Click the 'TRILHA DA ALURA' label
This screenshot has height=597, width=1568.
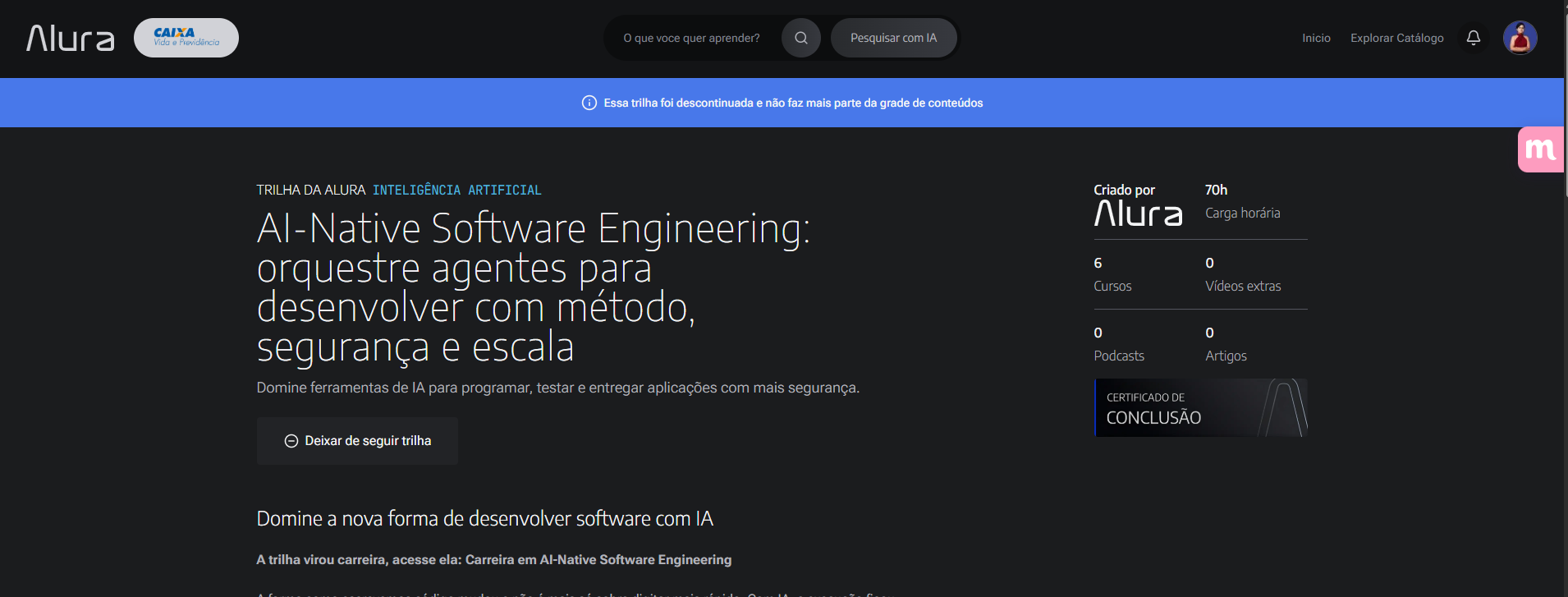(311, 191)
